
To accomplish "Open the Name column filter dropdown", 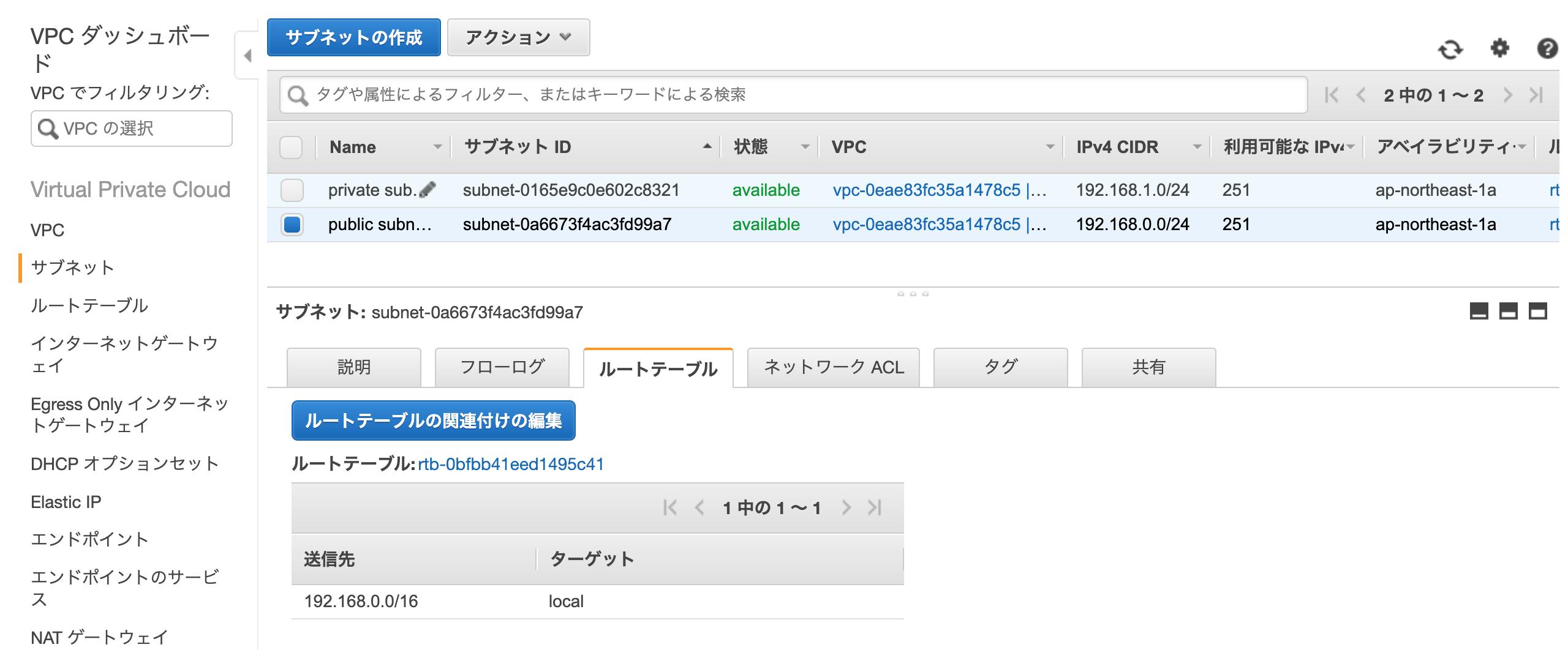I will pyautogui.click(x=437, y=147).
